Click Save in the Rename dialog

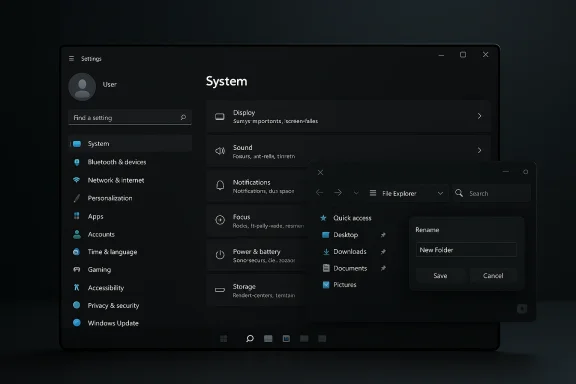[440, 276]
